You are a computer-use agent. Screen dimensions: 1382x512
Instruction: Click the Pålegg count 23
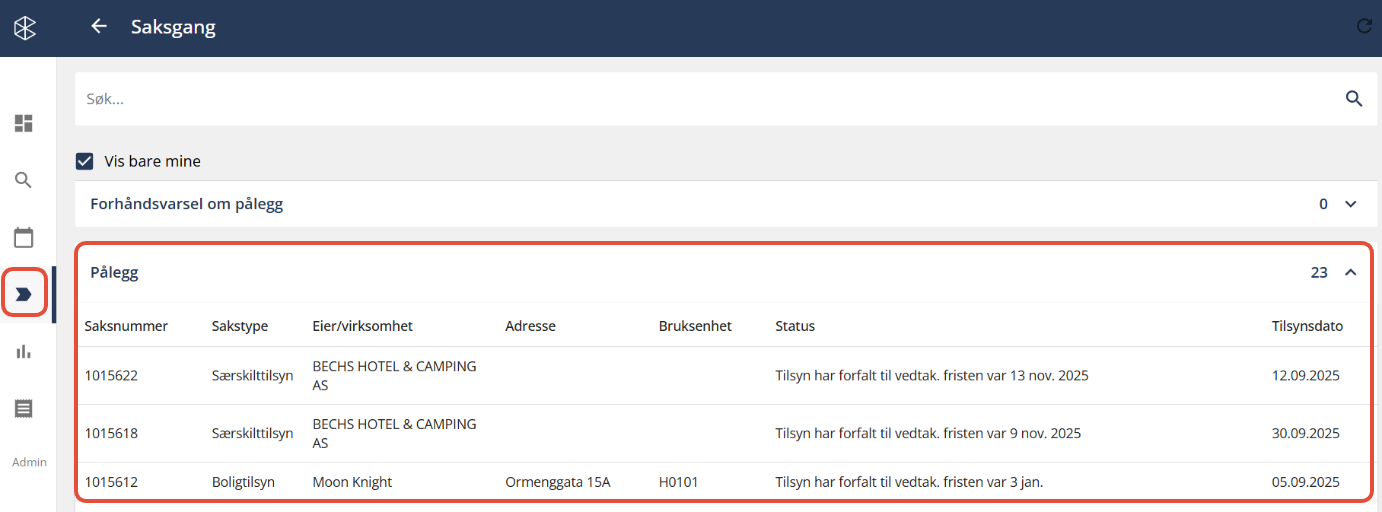pyautogui.click(x=1319, y=272)
